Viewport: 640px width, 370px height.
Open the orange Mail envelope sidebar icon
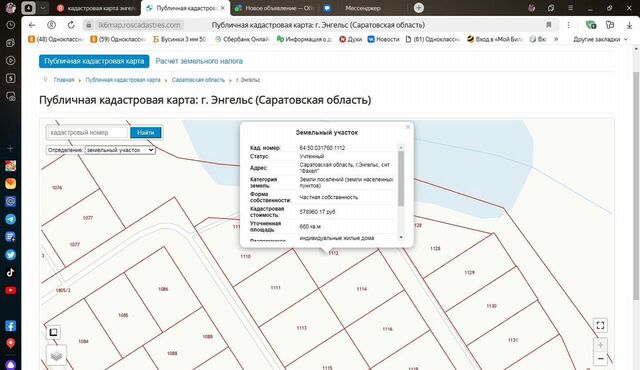(x=11, y=184)
